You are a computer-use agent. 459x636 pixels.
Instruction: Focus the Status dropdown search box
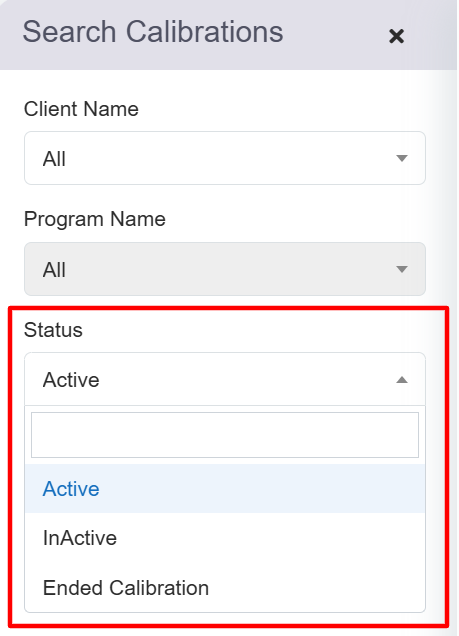[x=225, y=435]
